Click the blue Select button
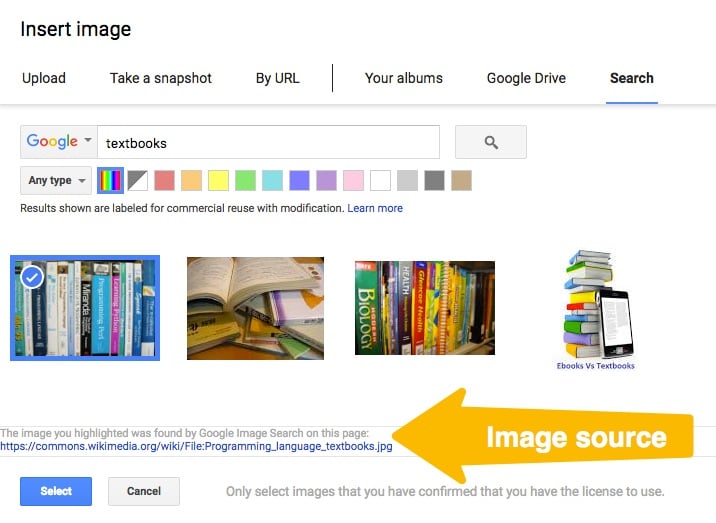 56,491
